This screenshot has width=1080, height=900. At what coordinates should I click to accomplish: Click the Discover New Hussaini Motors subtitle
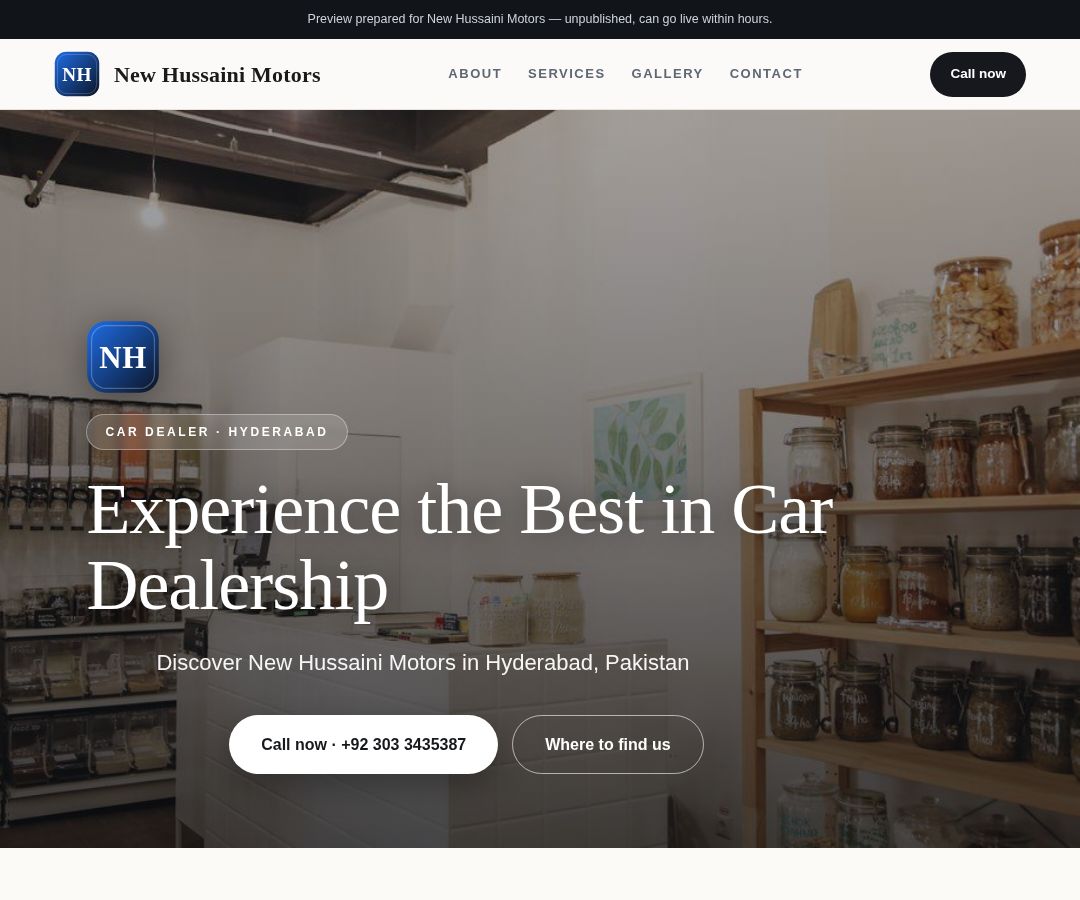(x=422, y=662)
